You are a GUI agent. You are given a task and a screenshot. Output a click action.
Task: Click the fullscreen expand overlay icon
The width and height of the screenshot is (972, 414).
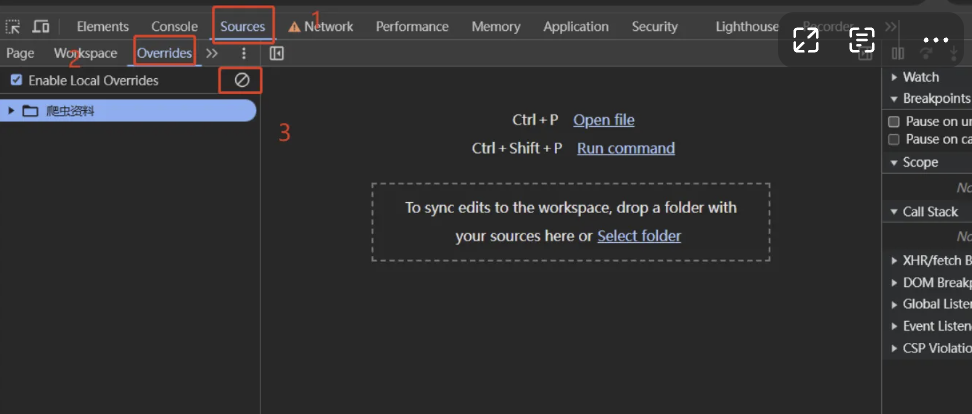(x=806, y=40)
